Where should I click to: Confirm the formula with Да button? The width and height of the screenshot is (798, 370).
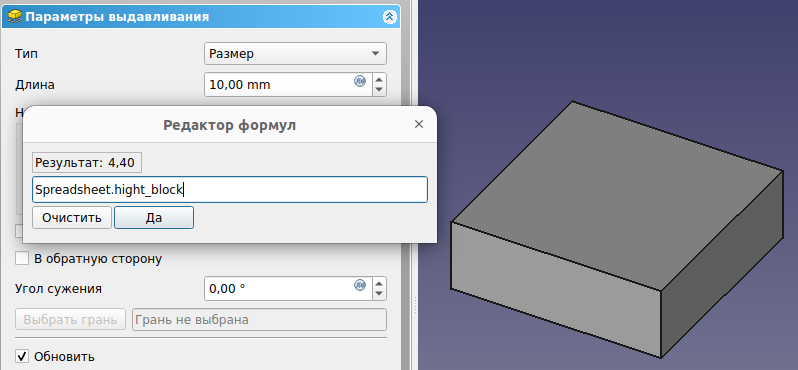[x=154, y=218]
